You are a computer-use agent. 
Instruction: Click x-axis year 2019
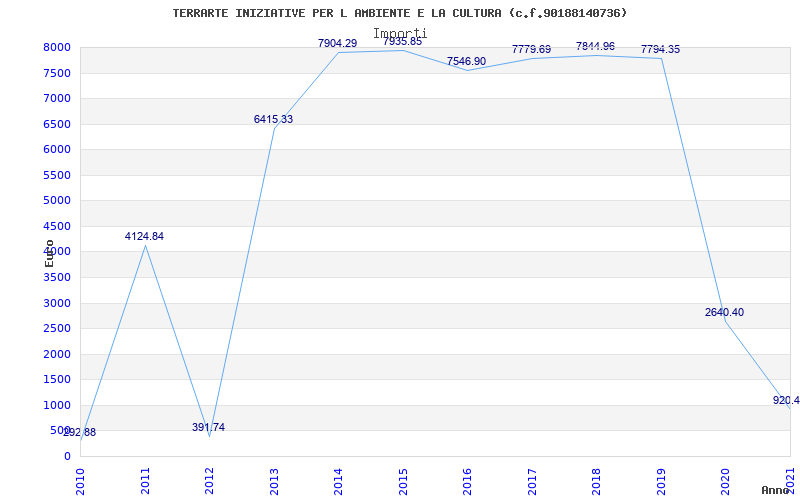pos(662,482)
